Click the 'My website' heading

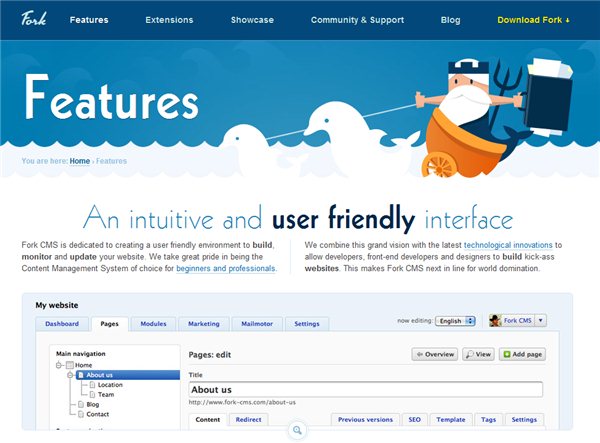click(x=57, y=305)
